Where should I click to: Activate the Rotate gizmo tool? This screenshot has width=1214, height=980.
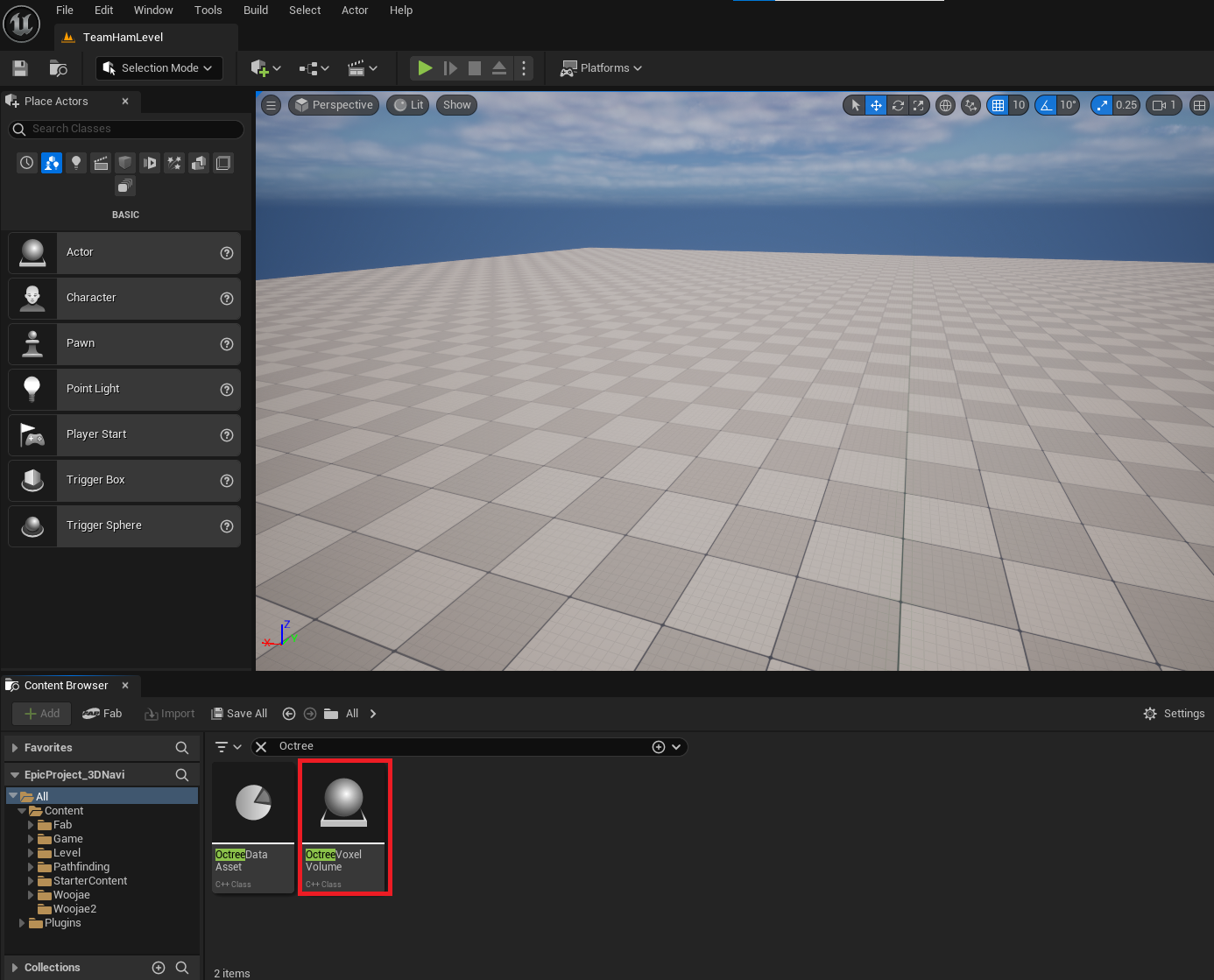[898, 105]
